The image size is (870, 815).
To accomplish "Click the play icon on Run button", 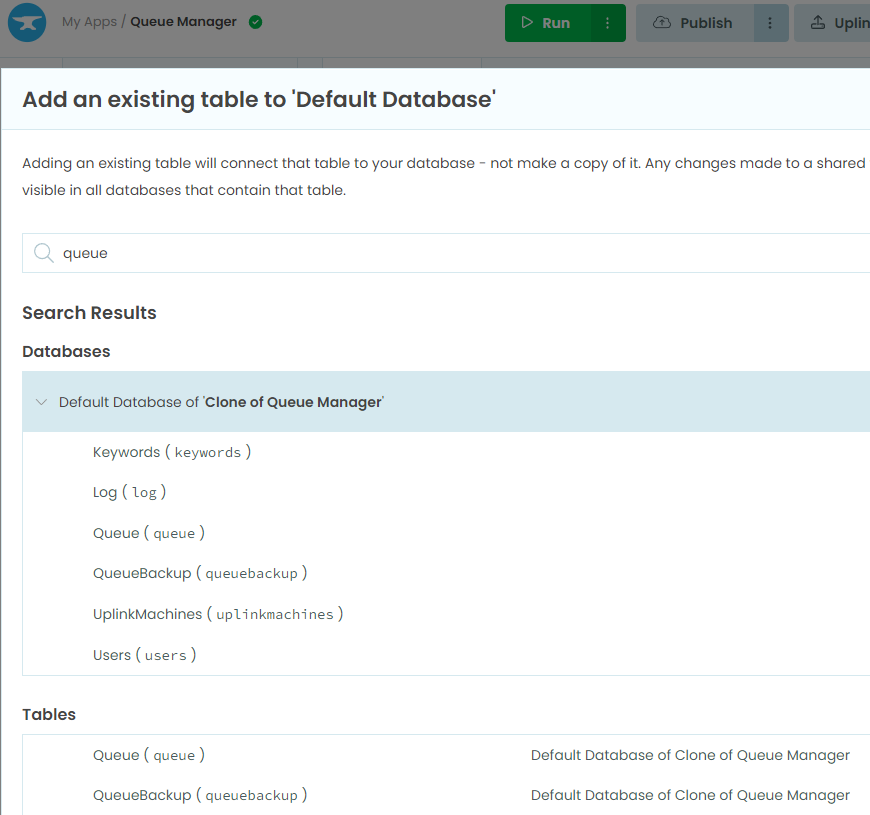I will click(527, 23).
